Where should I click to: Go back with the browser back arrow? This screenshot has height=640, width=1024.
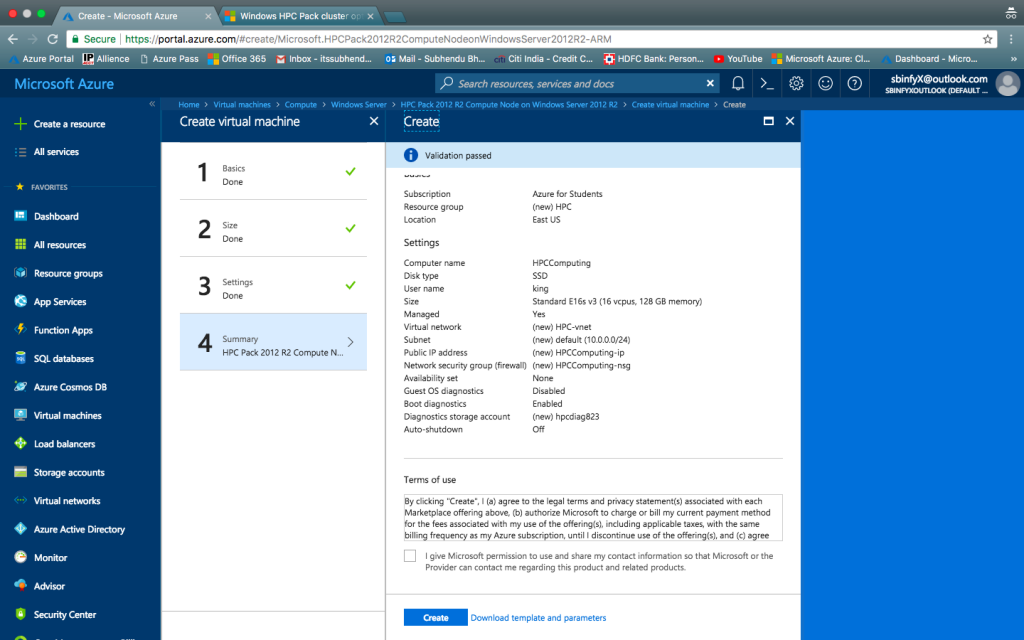coord(12,39)
